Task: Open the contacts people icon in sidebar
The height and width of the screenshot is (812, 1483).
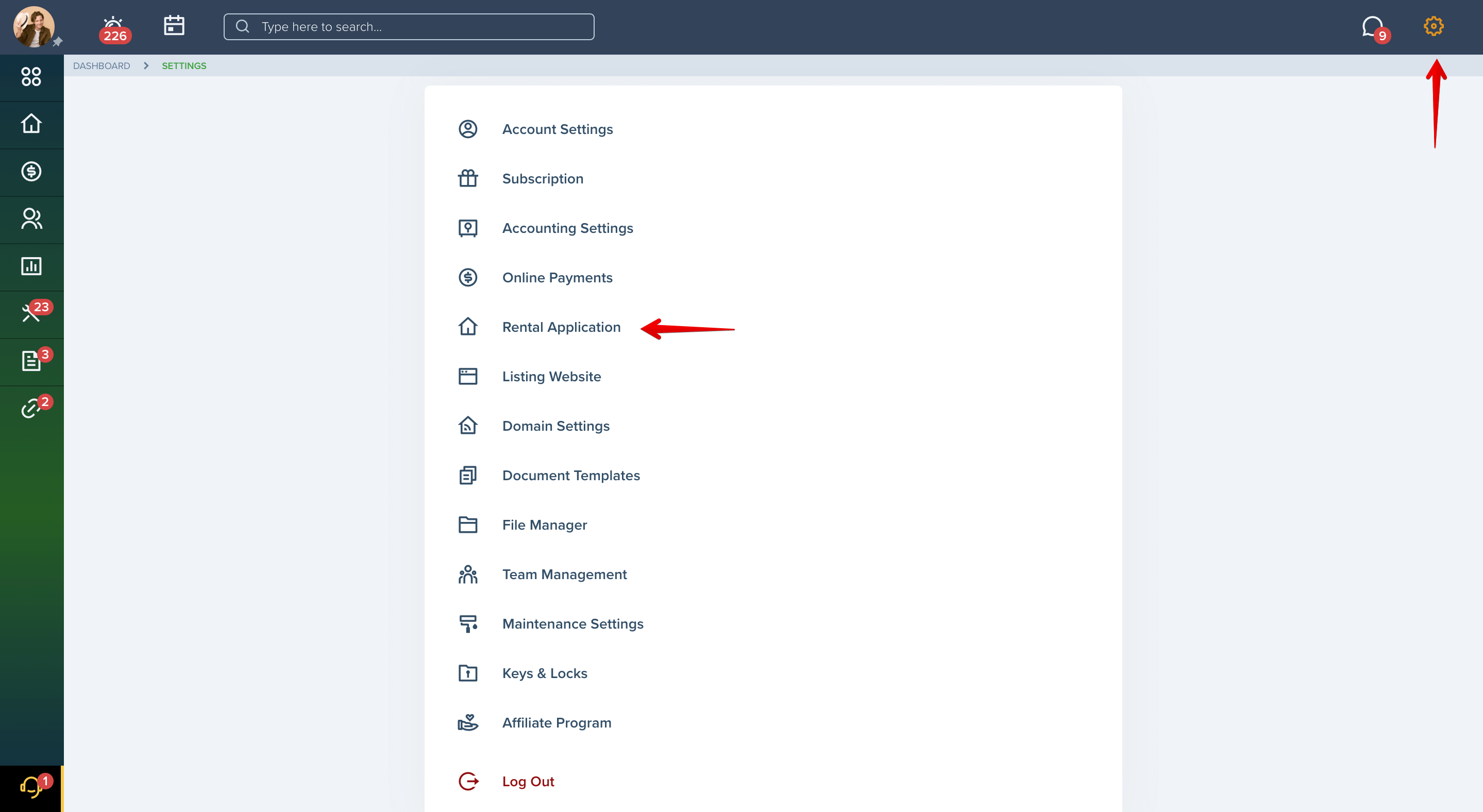Action: pyautogui.click(x=31, y=218)
